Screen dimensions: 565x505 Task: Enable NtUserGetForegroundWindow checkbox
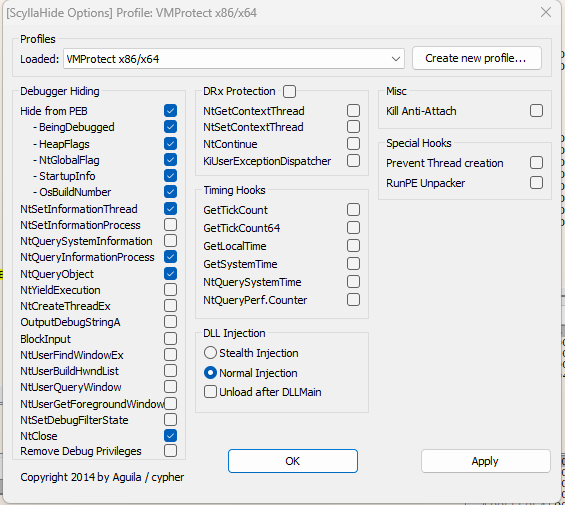pyautogui.click(x=170, y=404)
